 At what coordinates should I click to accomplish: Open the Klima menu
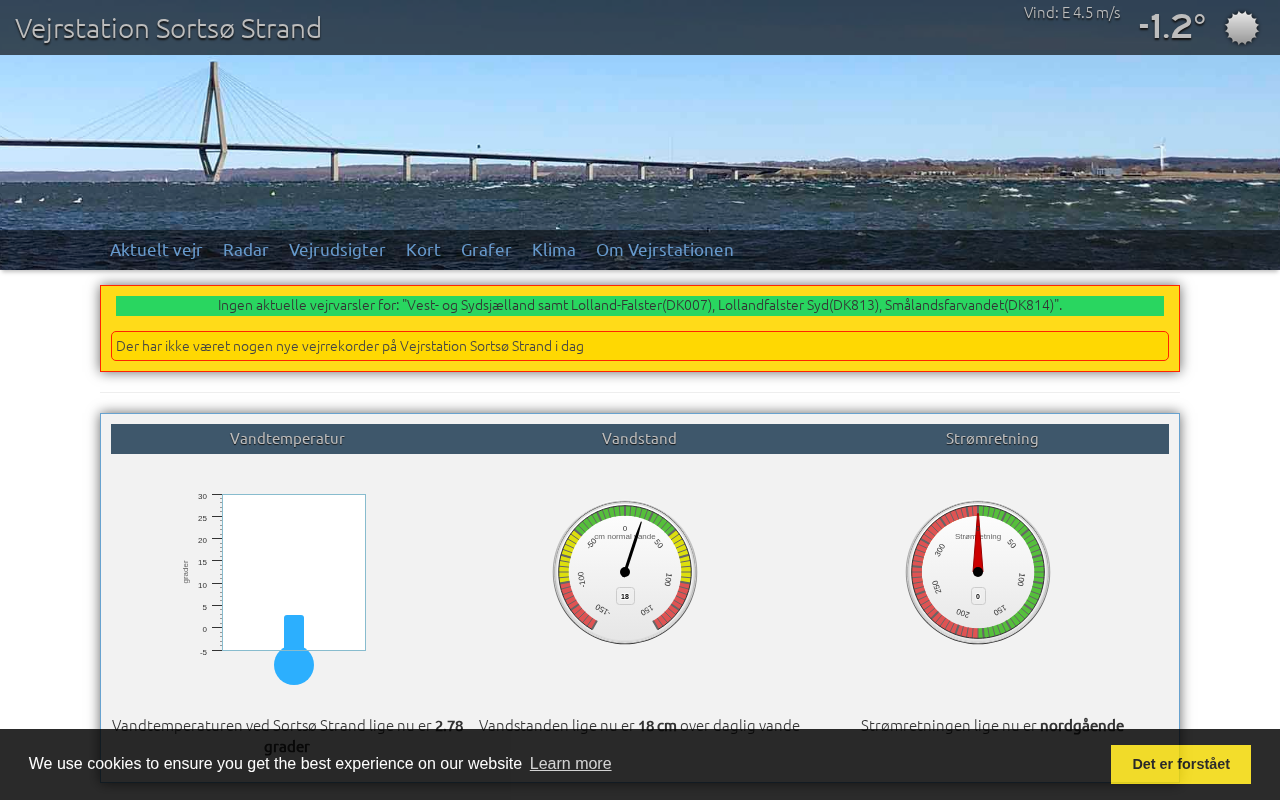pyautogui.click(x=554, y=250)
